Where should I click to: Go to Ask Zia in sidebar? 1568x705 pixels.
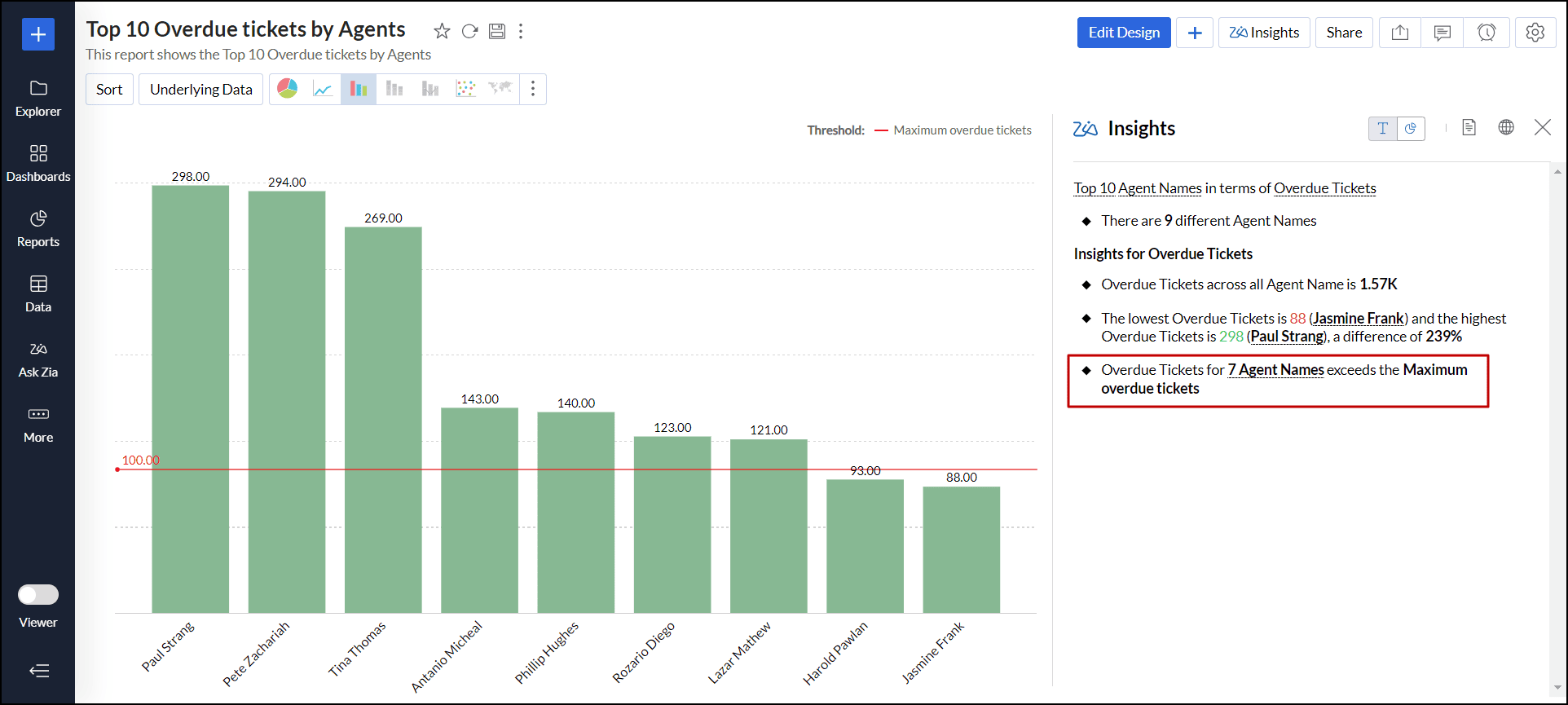click(38, 359)
